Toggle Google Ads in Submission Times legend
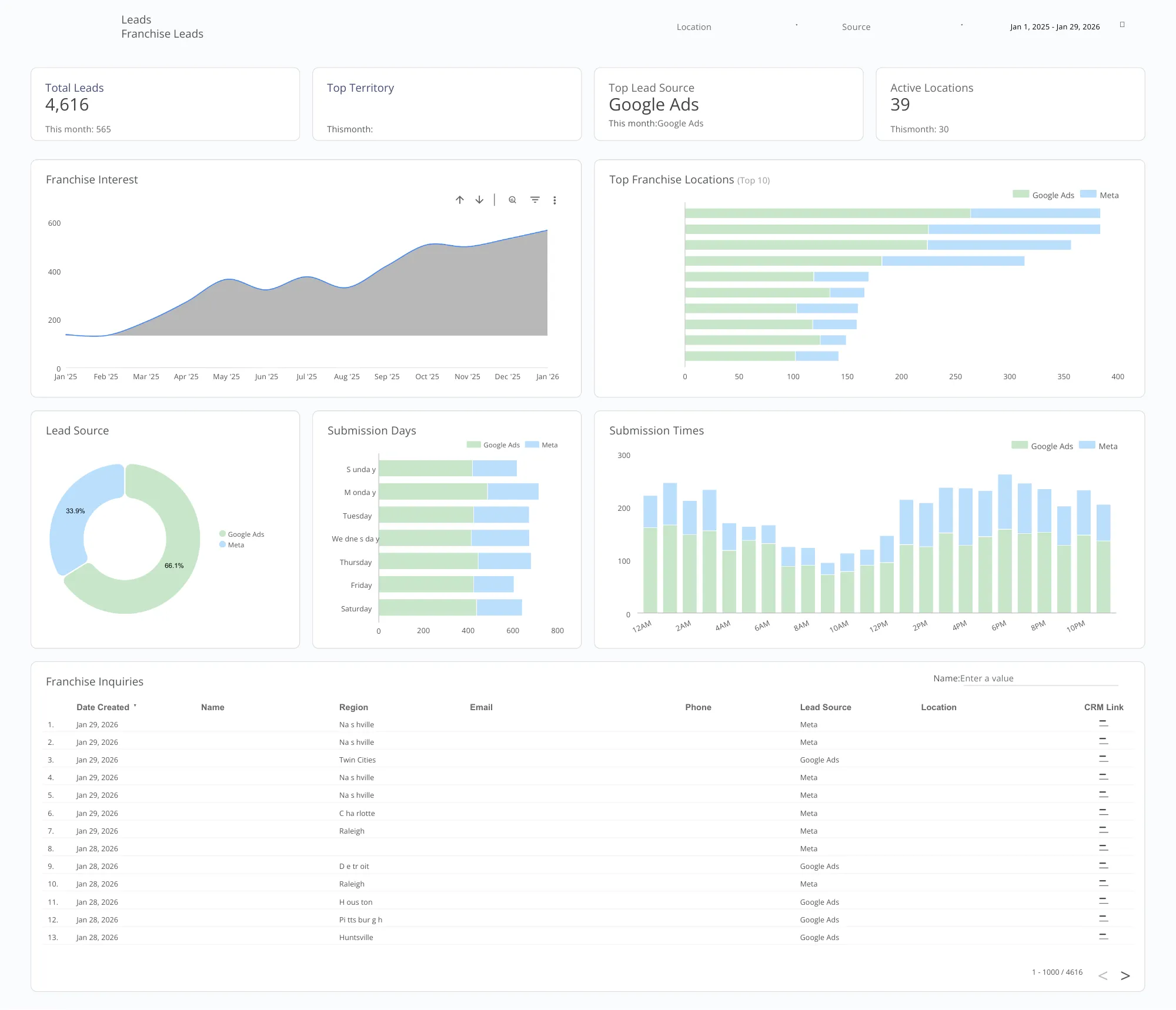The image size is (1176, 1010). pos(1042,446)
